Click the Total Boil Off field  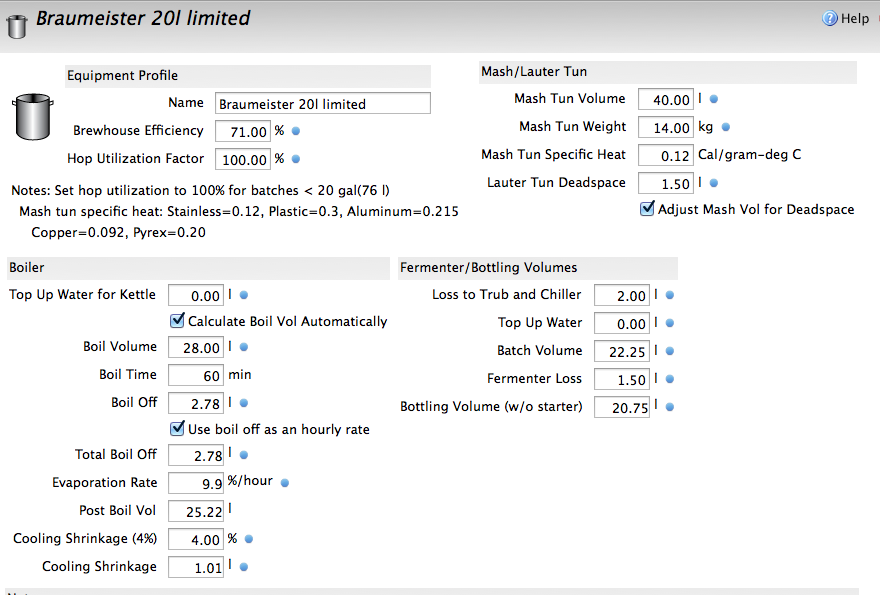click(196, 455)
